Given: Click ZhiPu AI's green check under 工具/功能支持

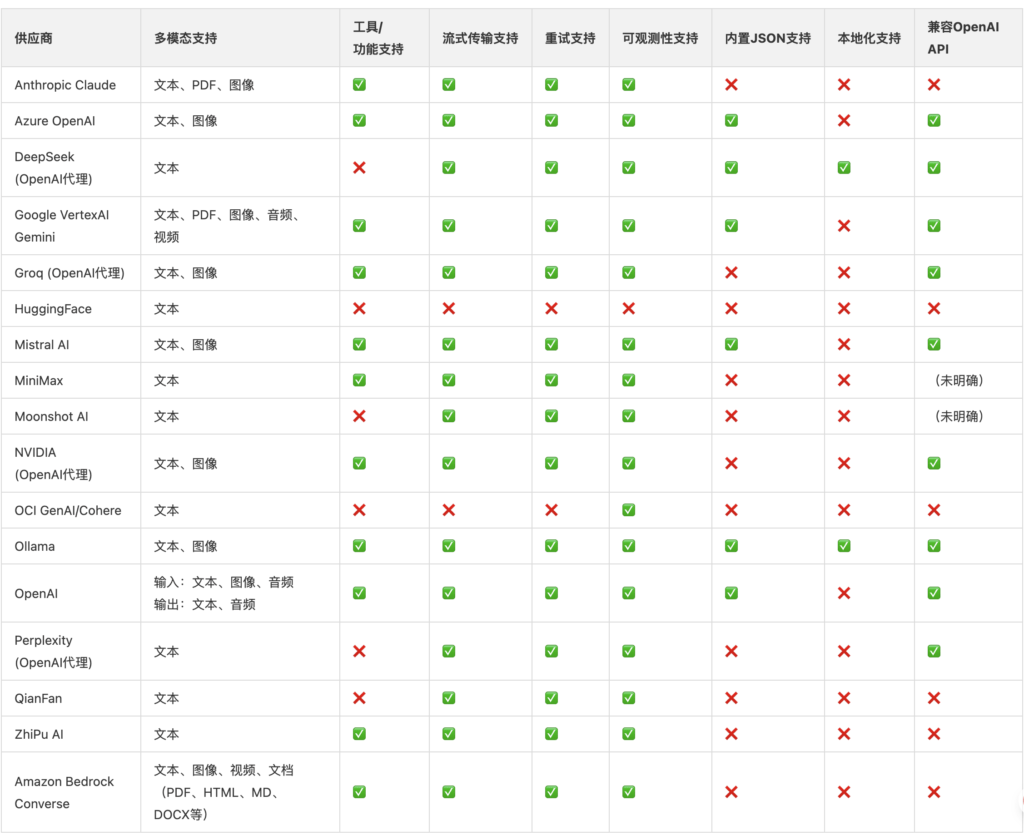Looking at the screenshot, I should [359, 734].
